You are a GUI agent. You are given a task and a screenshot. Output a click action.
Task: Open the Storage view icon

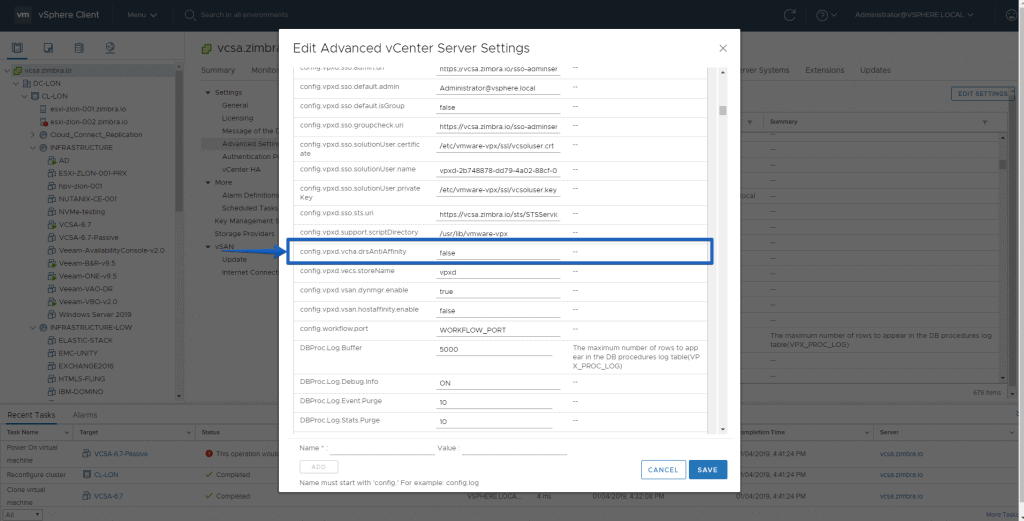pos(79,48)
